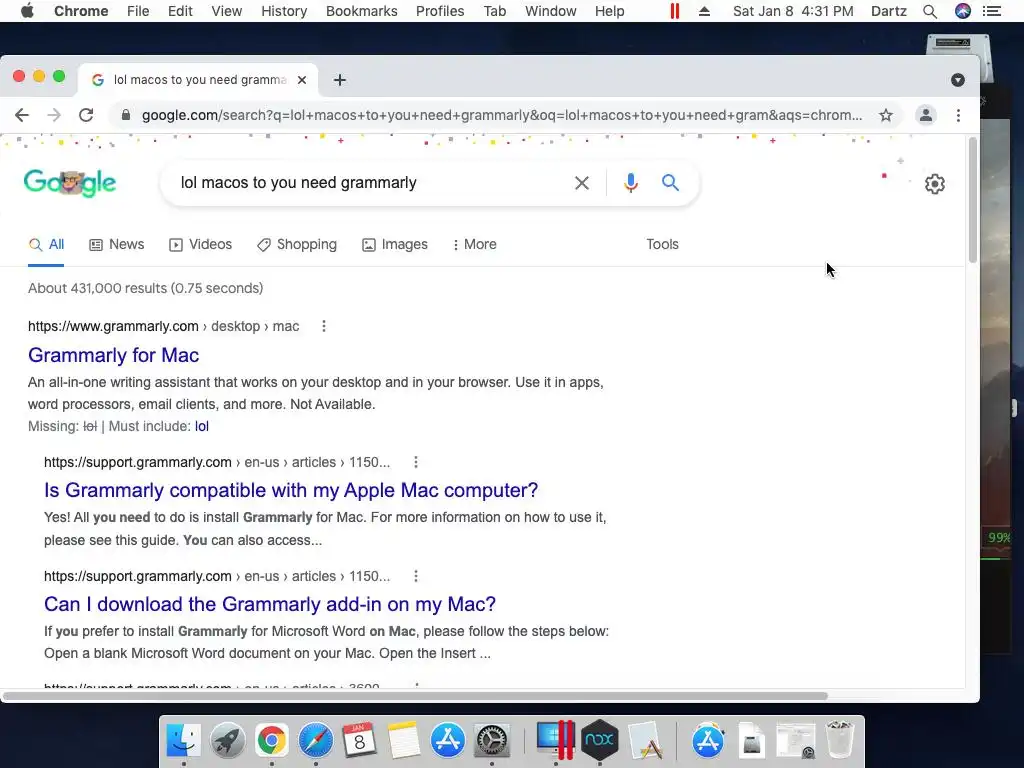This screenshot has width=1024, height=768.
Task: Reload the Google search page
Action: tap(86, 116)
